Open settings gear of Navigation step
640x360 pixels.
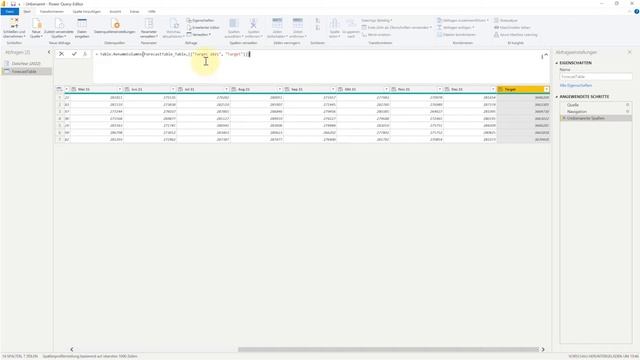(628, 111)
